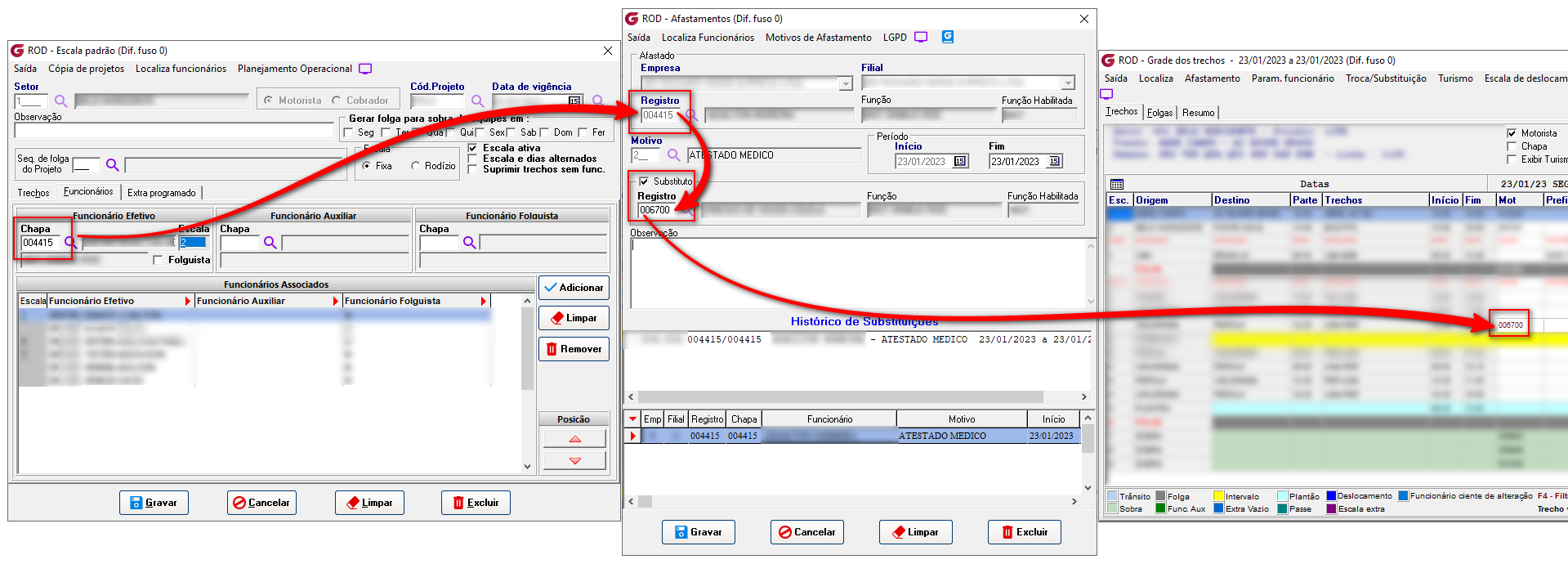The width and height of the screenshot is (1568, 564).
Task: Move position up with red up arrow
Action: (x=574, y=439)
